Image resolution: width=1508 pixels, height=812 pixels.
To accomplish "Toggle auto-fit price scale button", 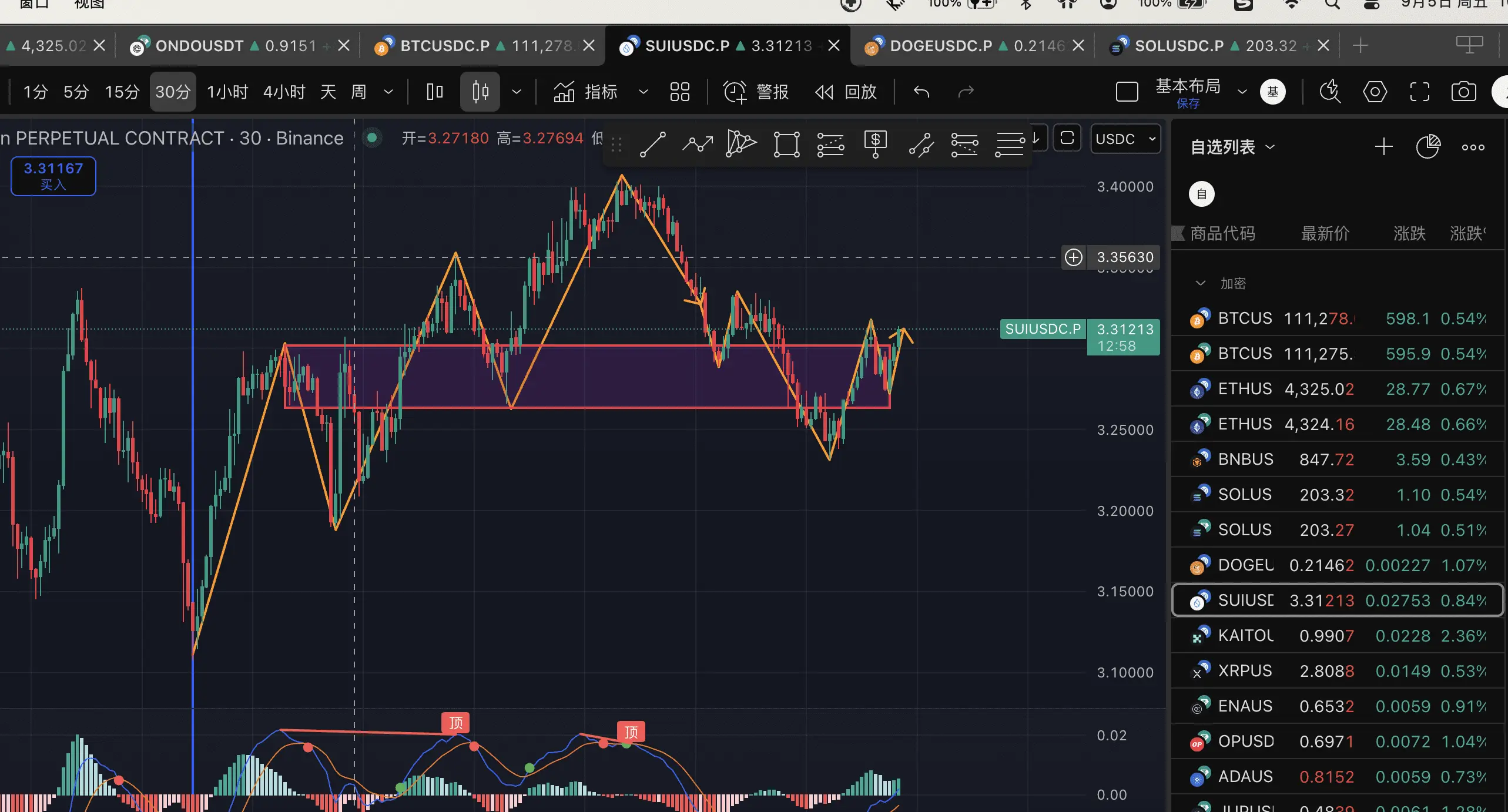I will coord(1067,139).
